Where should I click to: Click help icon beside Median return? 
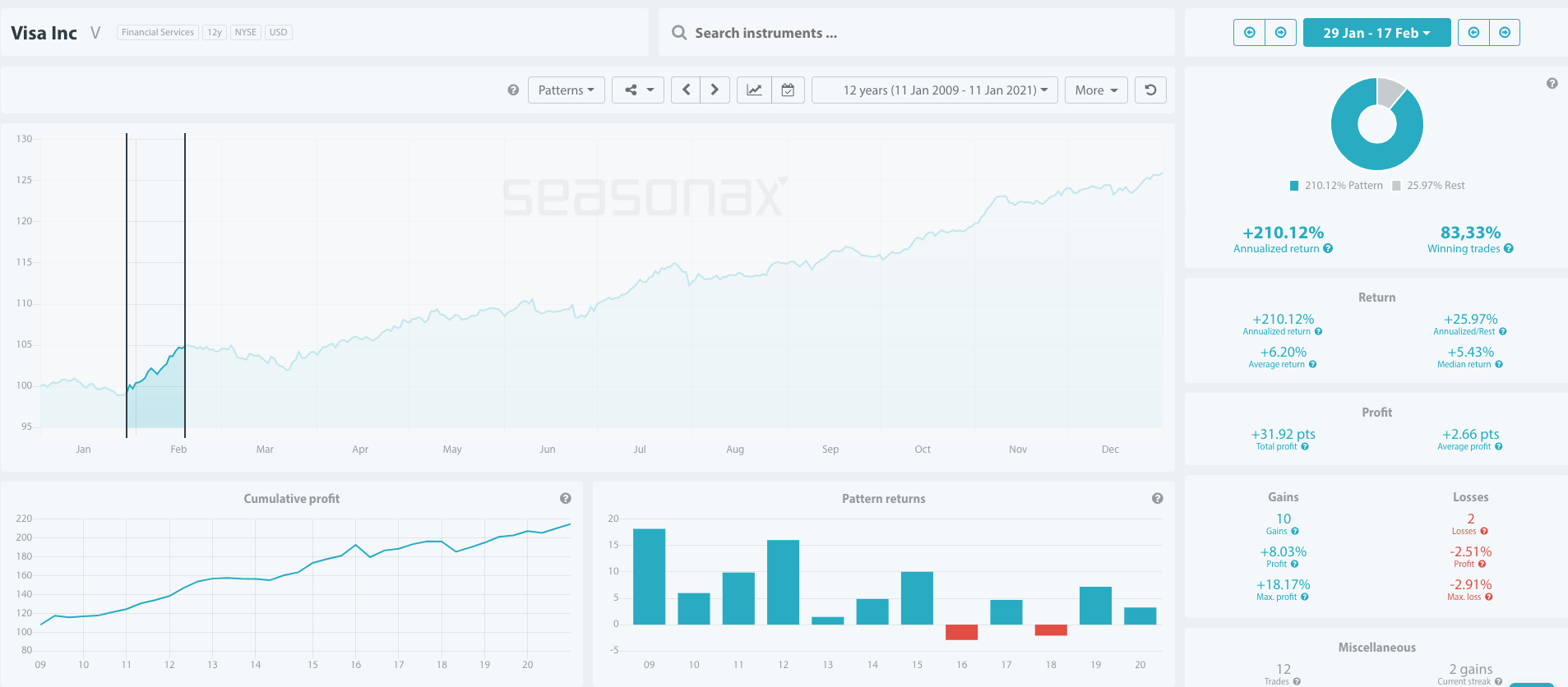coord(1499,365)
